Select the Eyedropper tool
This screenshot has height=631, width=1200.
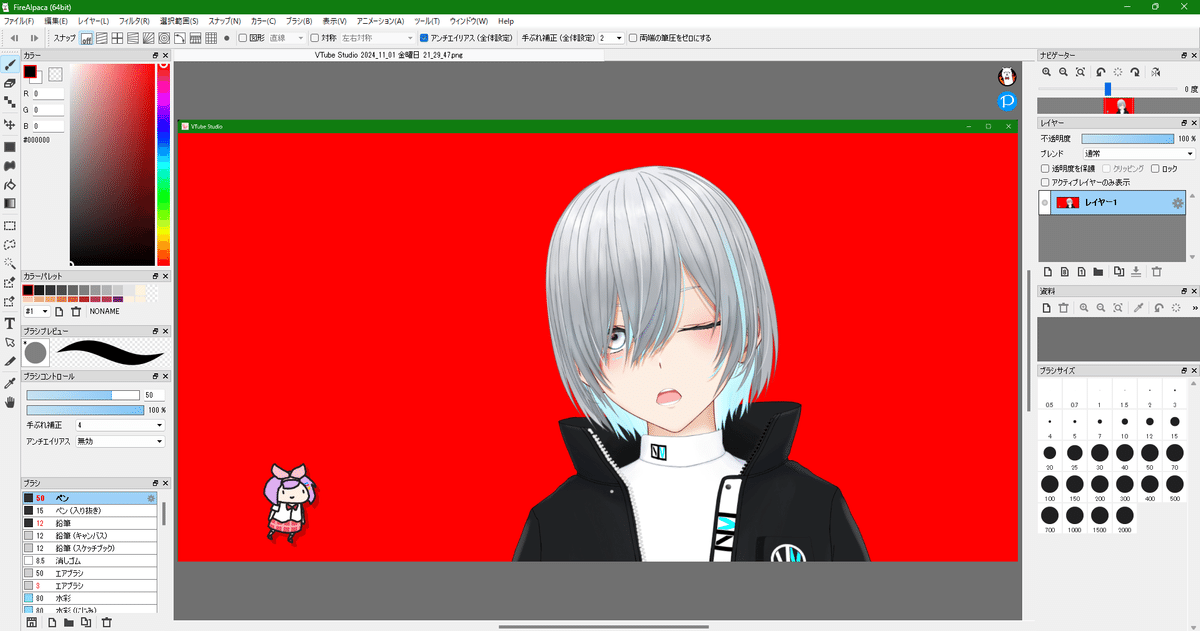(9, 383)
